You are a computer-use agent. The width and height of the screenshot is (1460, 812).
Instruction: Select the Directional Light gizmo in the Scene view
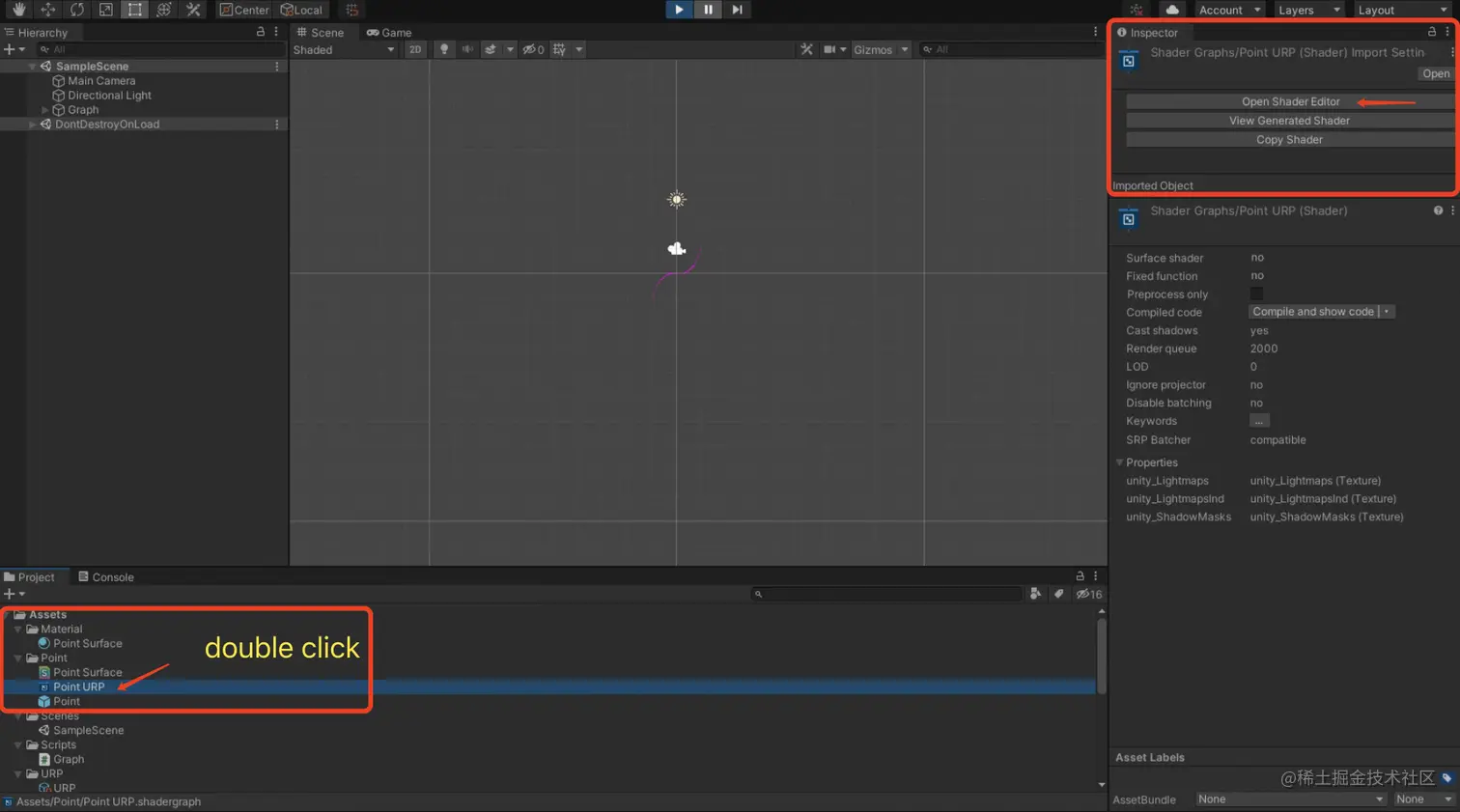pyautogui.click(x=677, y=200)
